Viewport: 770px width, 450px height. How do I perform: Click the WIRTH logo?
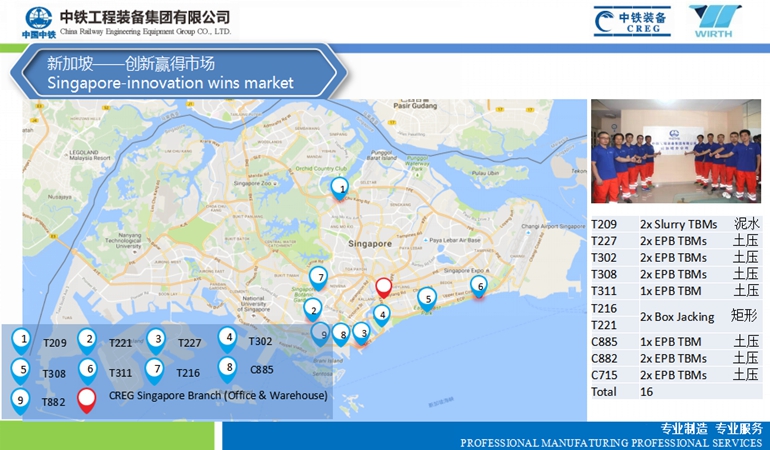(714, 21)
